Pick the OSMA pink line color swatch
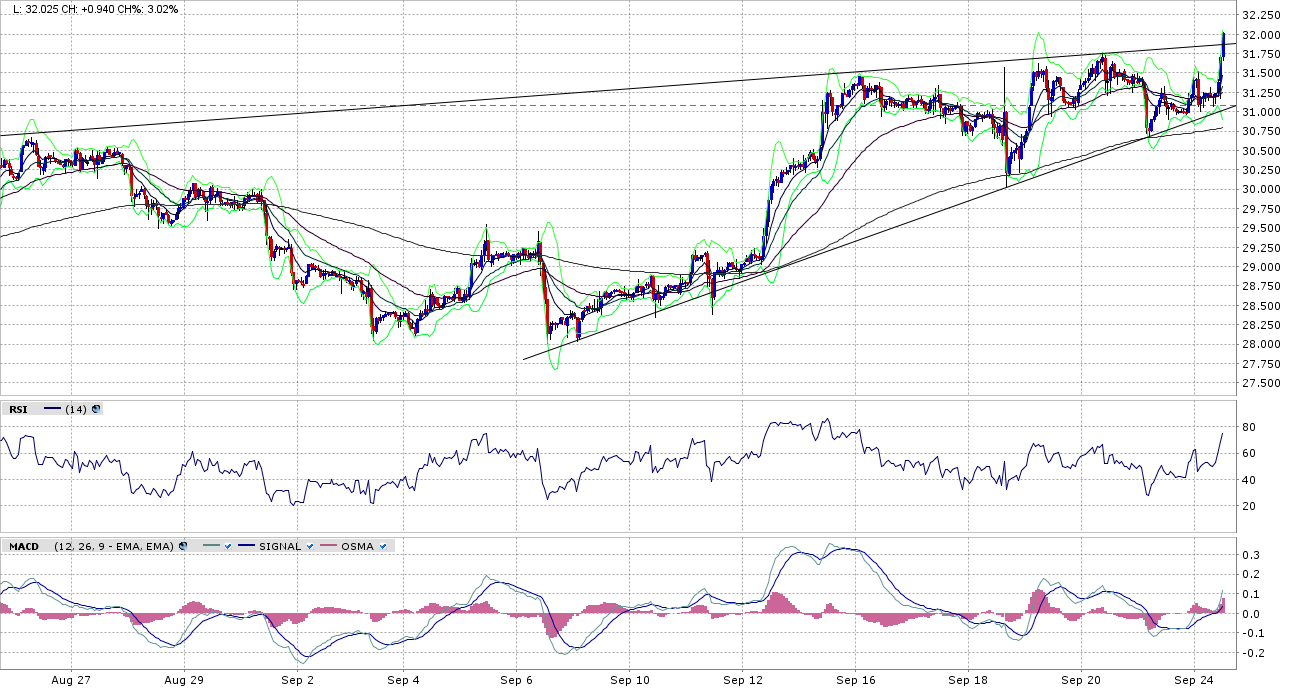Screen dimensions: 1289x694 pyautogui.click(x=327, y=546)
